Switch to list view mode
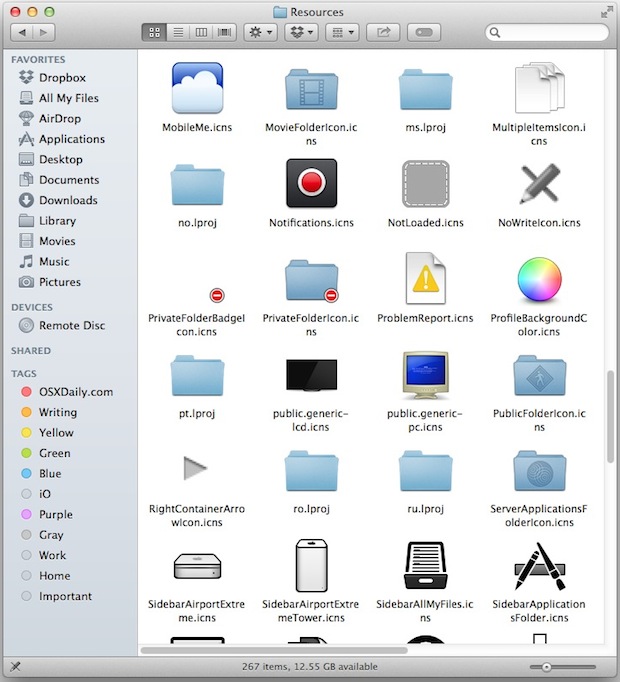The width and height of the screenshot is (620, 682). [x=178, y=33]
